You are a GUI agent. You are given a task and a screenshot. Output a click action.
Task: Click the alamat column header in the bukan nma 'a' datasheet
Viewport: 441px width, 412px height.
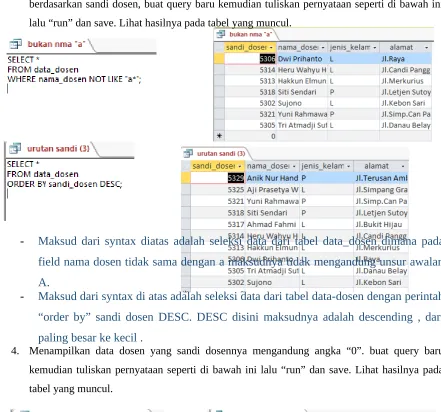[x=406, y=48]
